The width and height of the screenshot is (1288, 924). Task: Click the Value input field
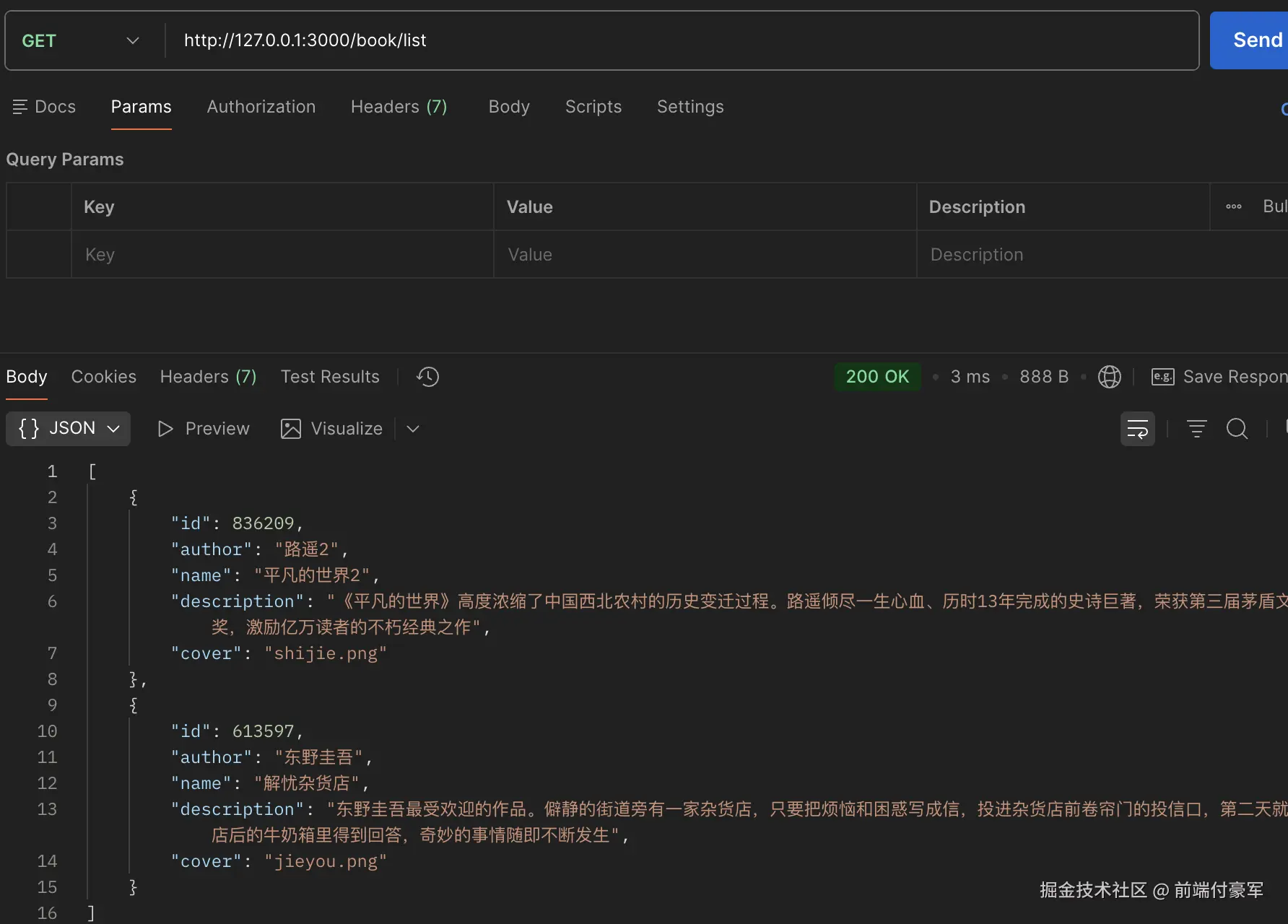pos(705,255)
